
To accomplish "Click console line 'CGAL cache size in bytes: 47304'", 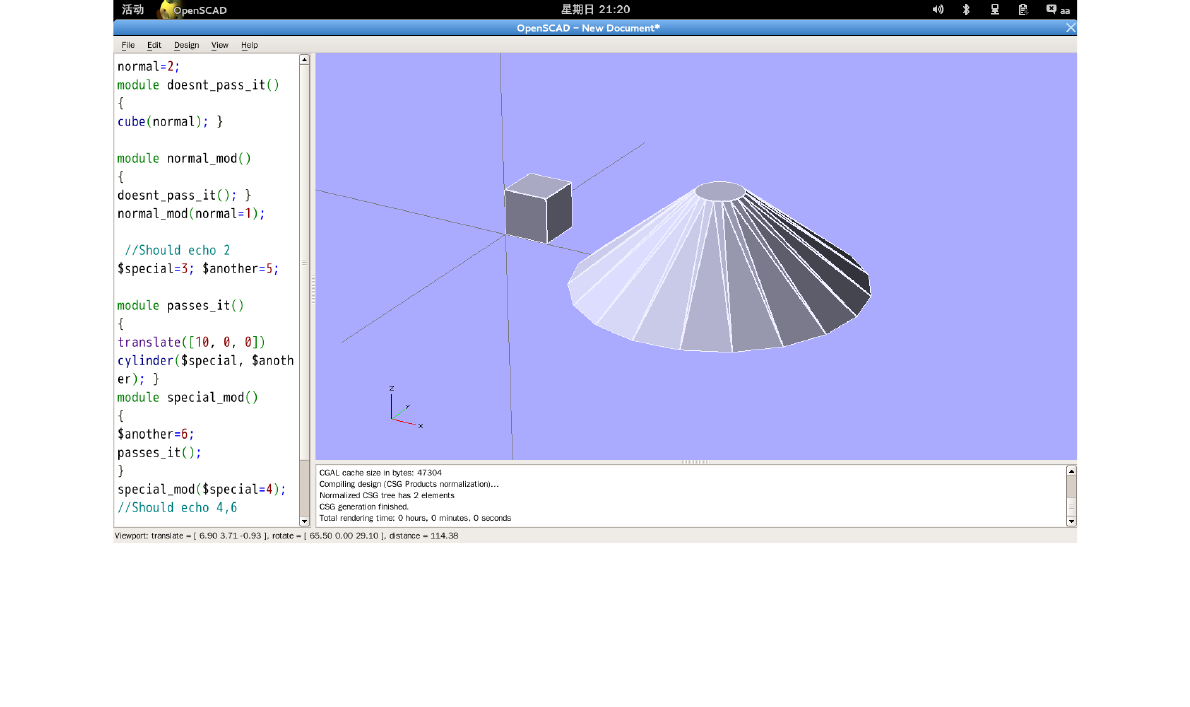I will pos(380,473).
